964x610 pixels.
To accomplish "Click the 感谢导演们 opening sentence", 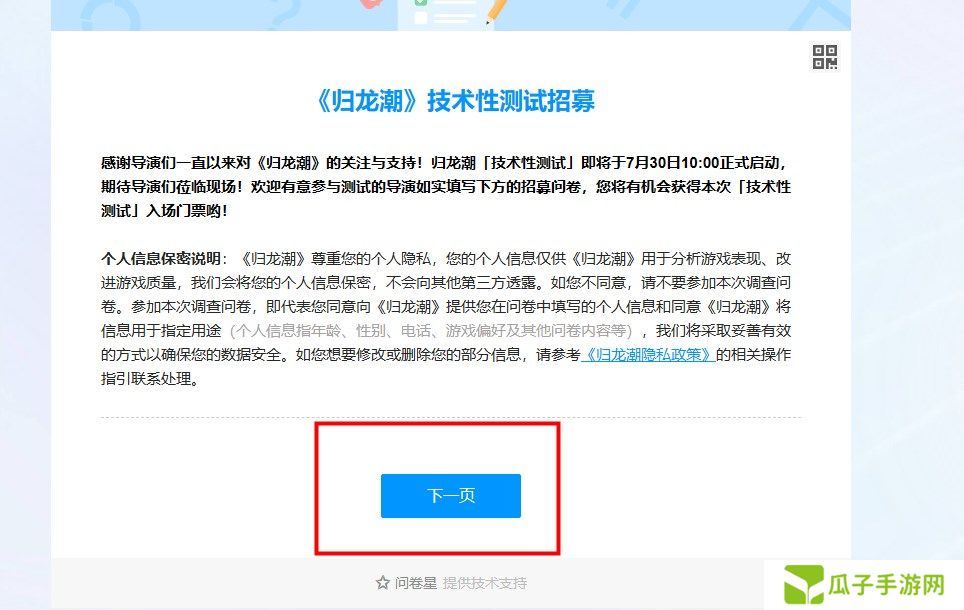I will click(262, 163).
